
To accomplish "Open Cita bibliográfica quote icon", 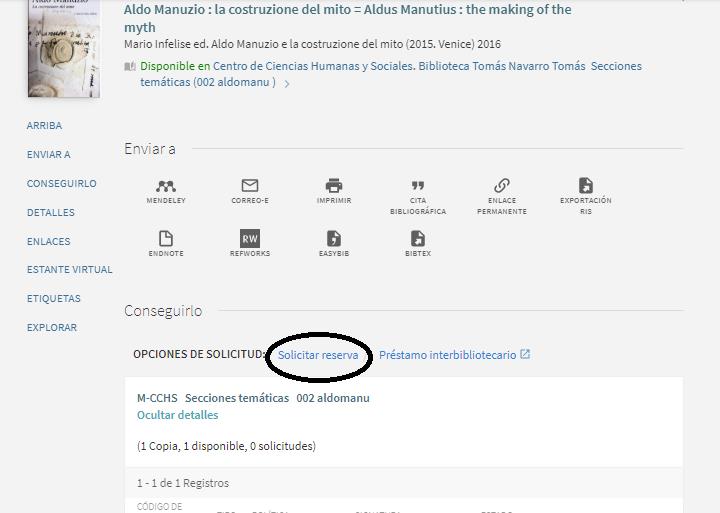I will [x=418, y=186].
